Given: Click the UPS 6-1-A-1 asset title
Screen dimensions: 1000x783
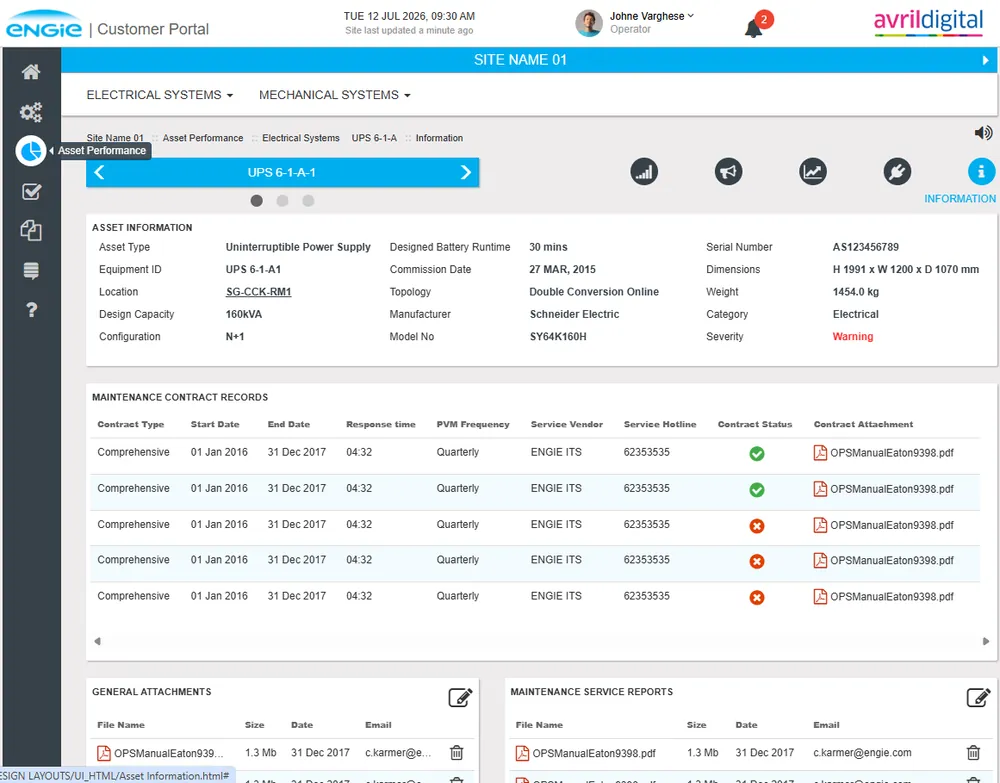Looking at the screenshot, I should coord(282,172).
